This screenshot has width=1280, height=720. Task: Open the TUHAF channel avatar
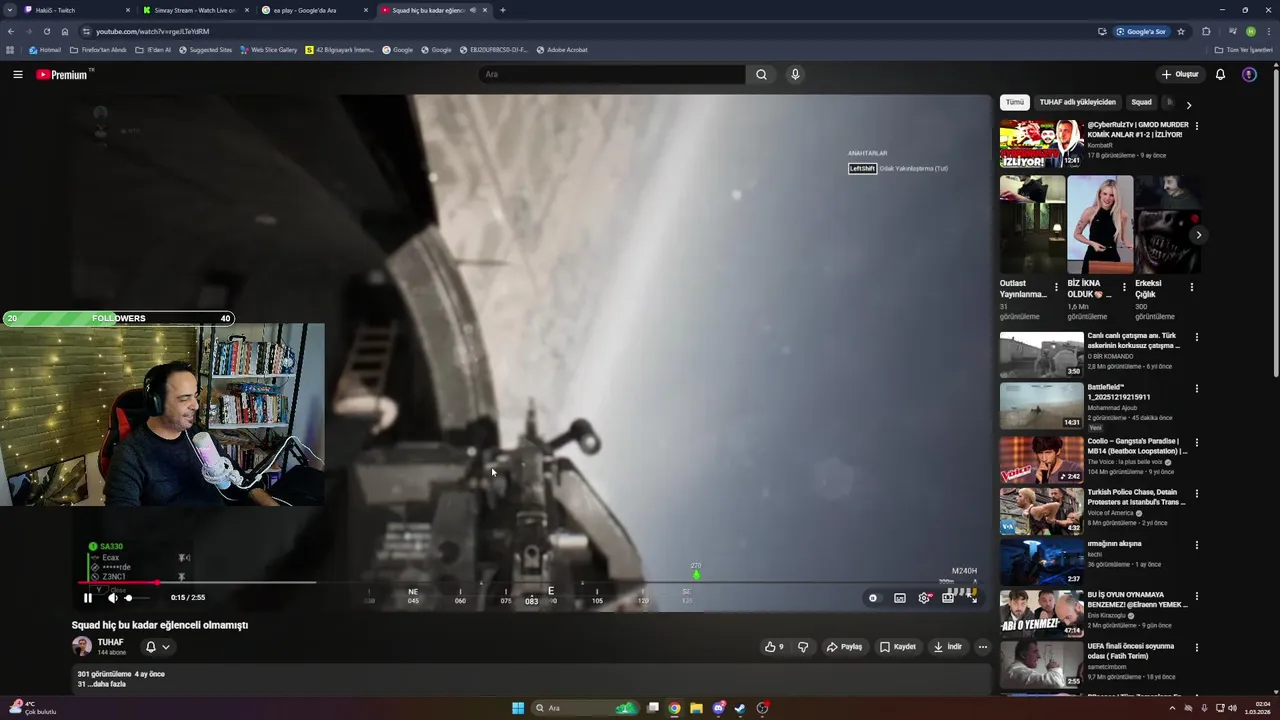tap(82, 647)
